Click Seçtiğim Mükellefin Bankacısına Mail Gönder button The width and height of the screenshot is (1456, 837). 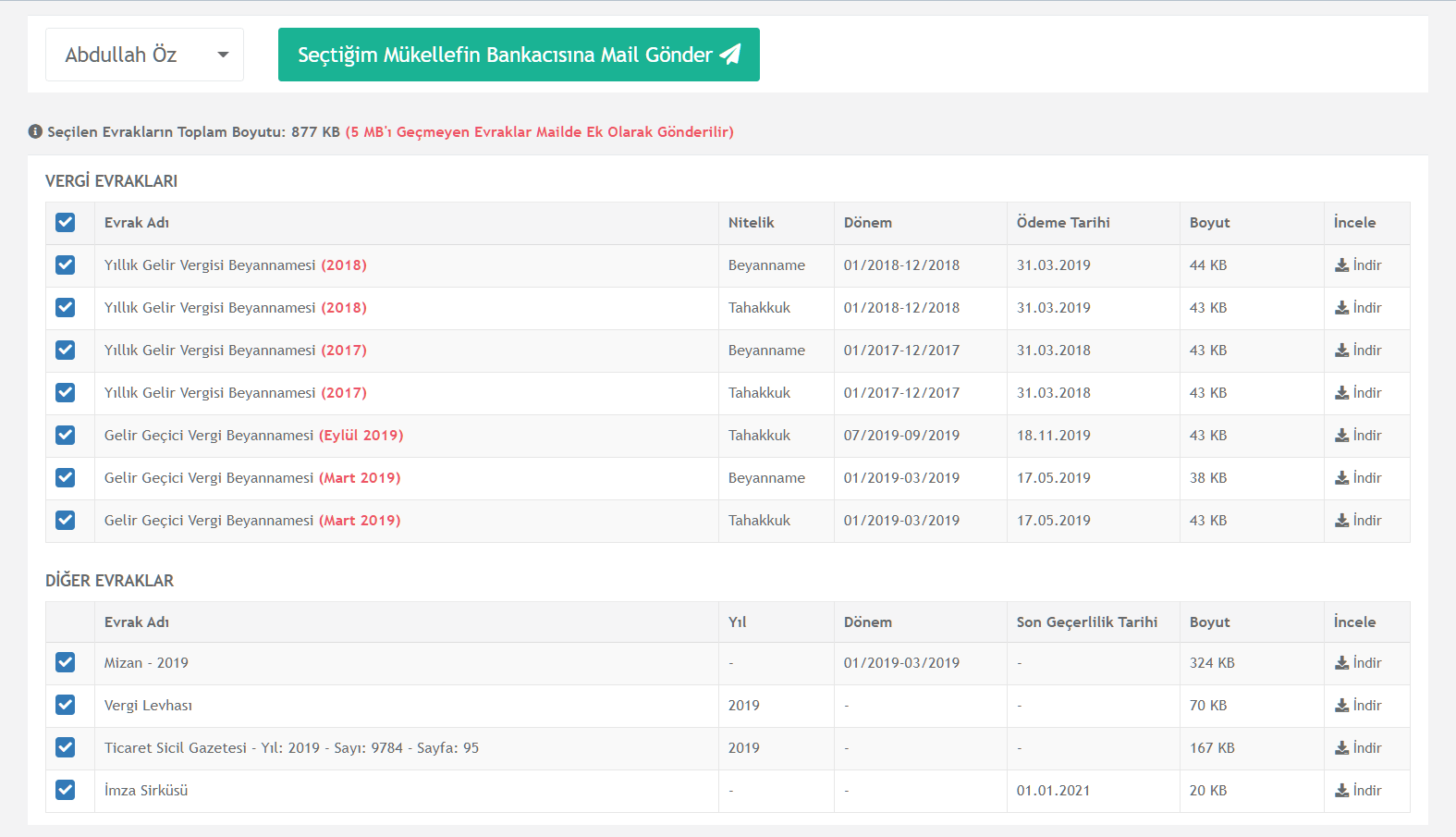click(x=519, y=55)
